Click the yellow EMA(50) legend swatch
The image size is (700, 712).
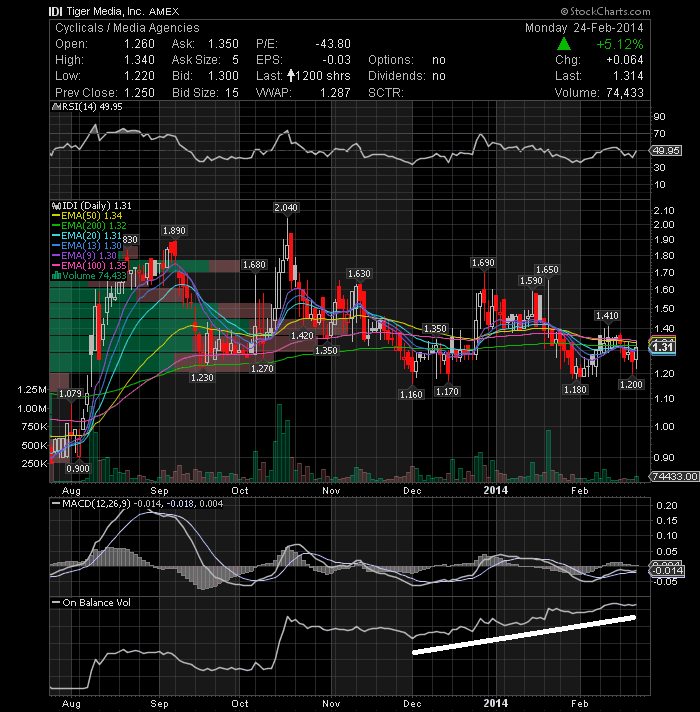click(x=56, y=216)
